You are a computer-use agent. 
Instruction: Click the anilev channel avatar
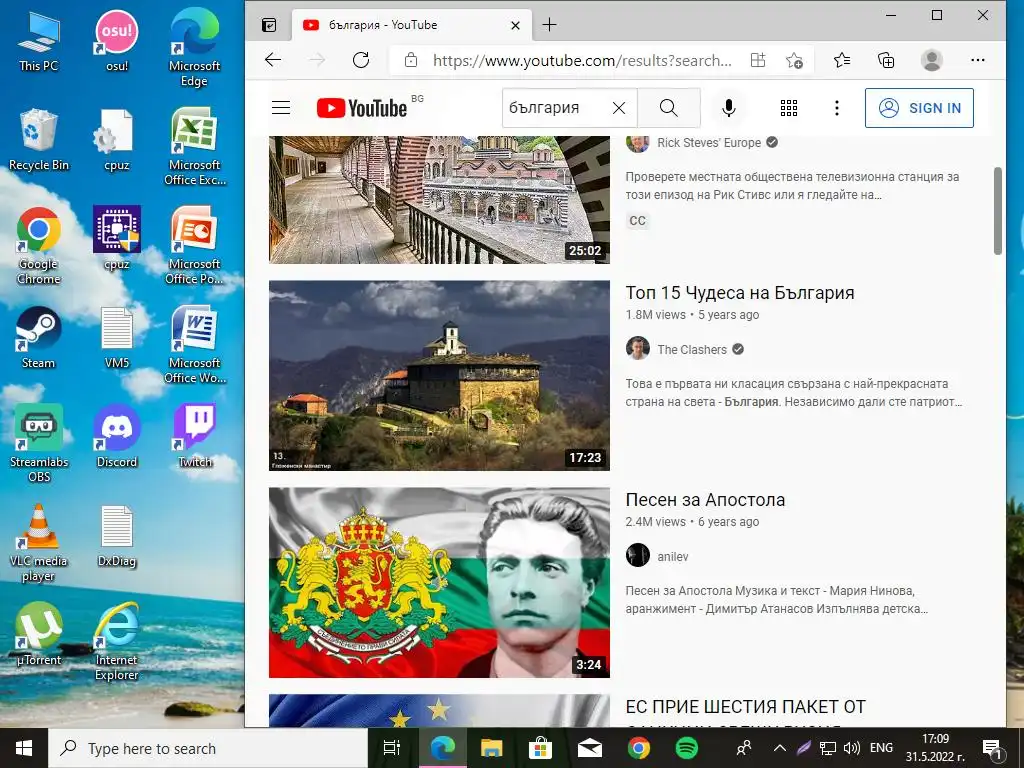click(x=637, y=556)
